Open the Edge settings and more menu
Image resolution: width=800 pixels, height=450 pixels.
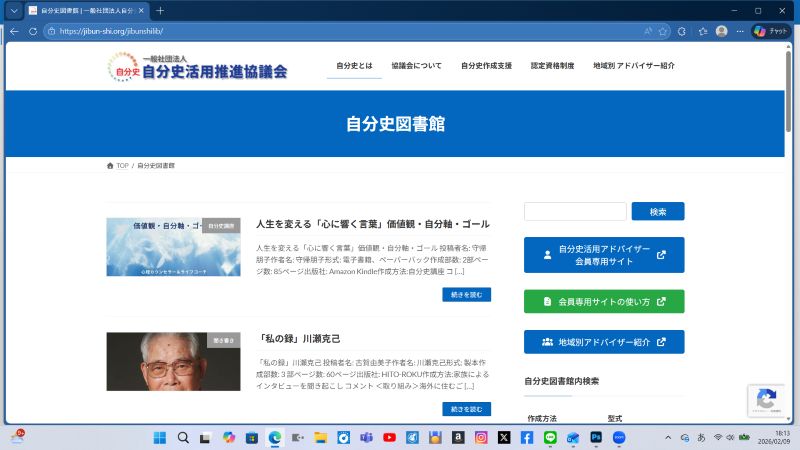pos(740,31)
